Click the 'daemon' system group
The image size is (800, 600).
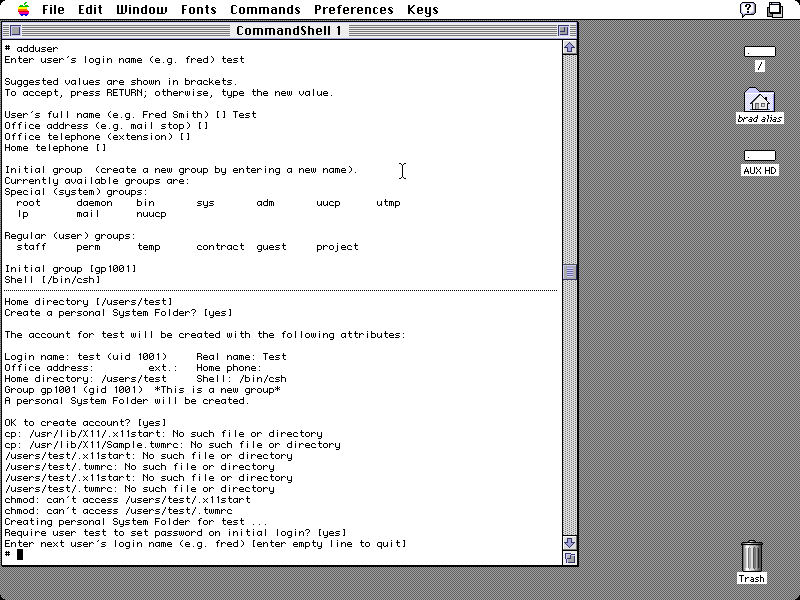click(x=94, y=203)
